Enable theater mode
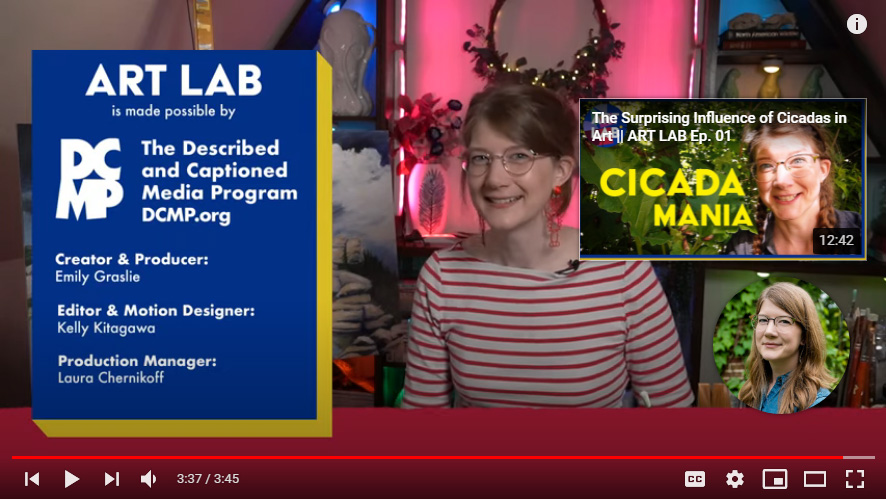This screenshot has width=886, height=500. coord(815,479)
